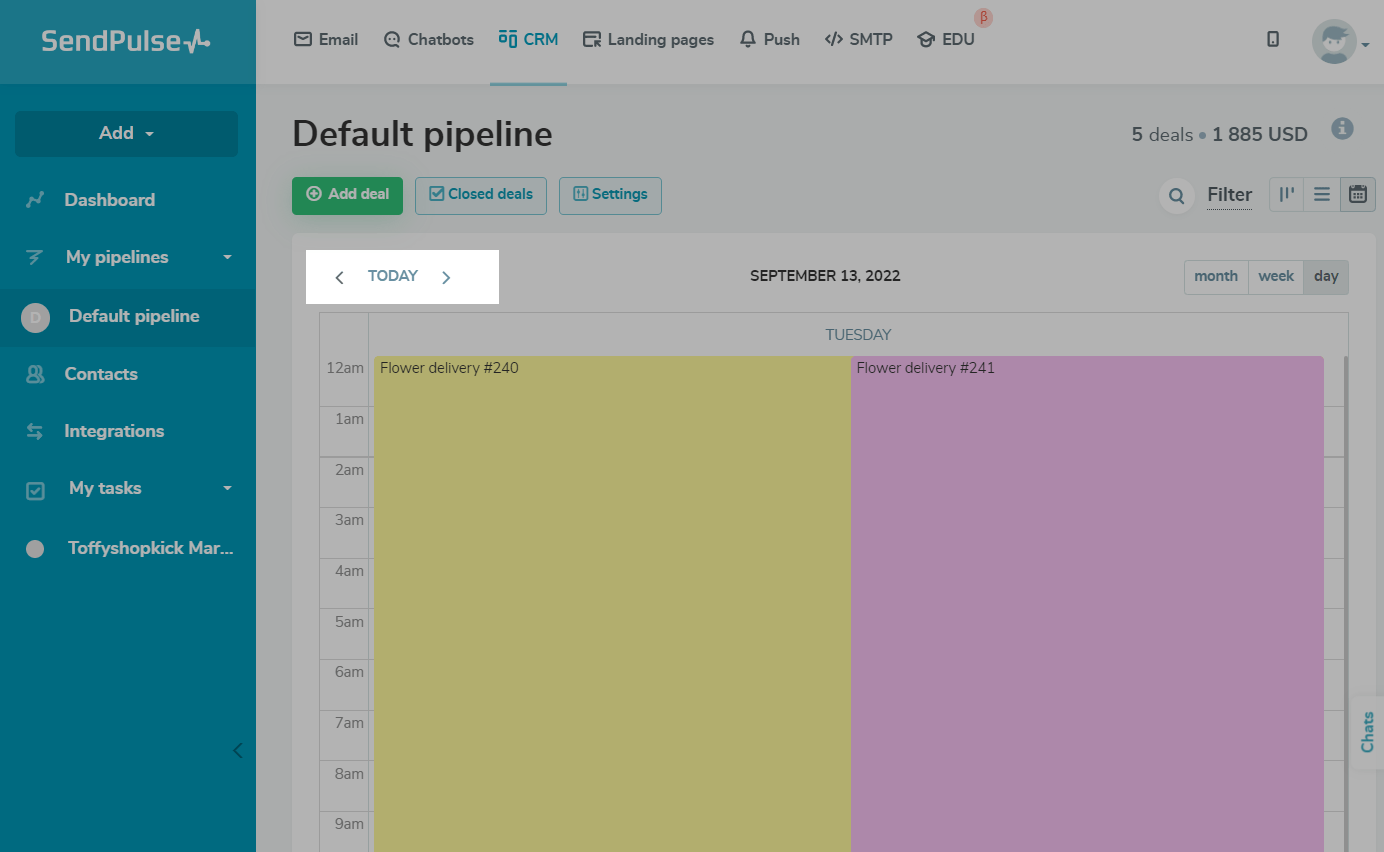This screenshot has height=852, width=1384.
Task: Open Closed deals
Action: 481,195
